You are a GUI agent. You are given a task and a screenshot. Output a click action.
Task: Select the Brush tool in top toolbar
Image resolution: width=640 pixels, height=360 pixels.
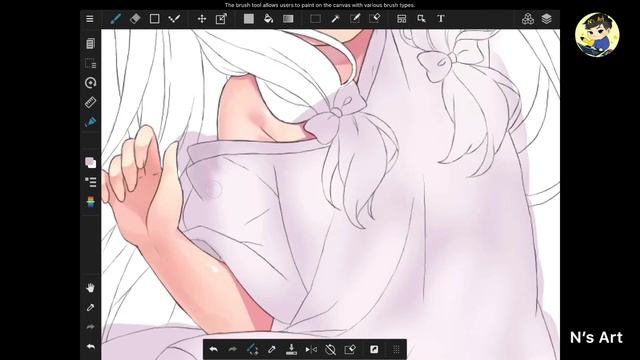click(116, 19)
